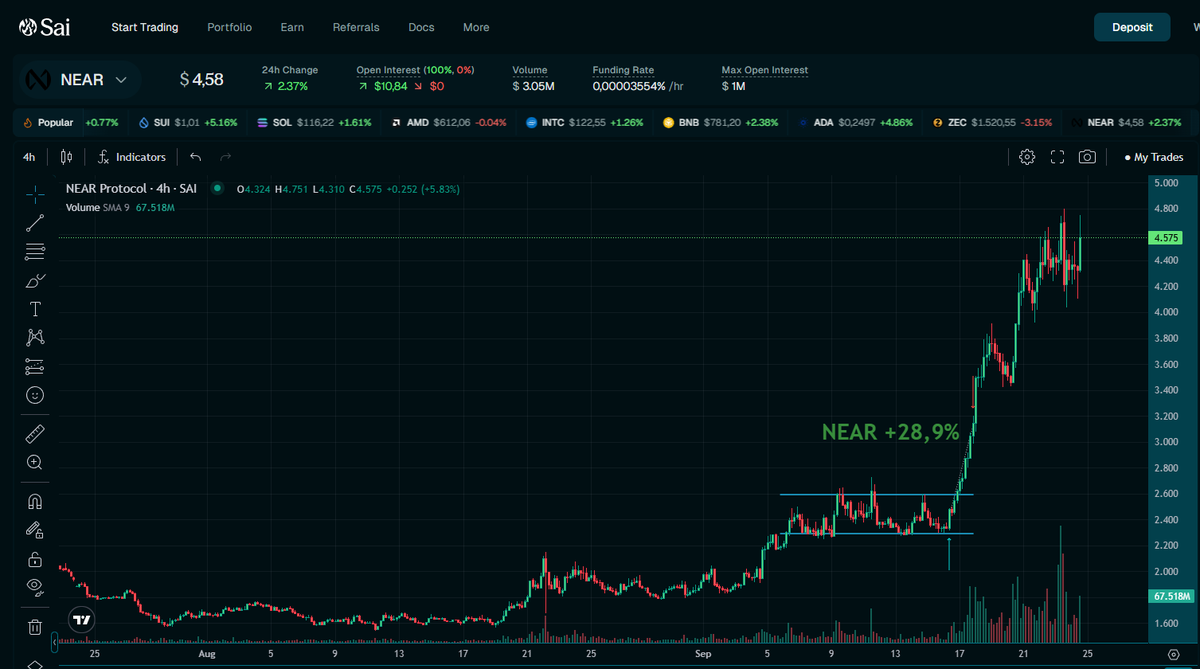This screenshot has width=1200, height=669.
Task: Select INTC in the ticker bar
Action: (585, 123)
